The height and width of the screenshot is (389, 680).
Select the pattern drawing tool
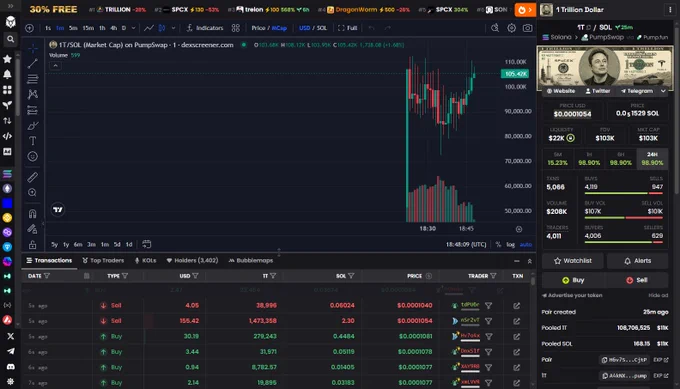[33, 94]
